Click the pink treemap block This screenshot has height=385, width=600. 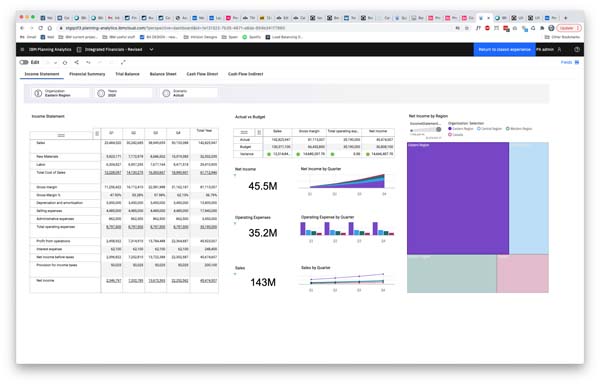(x=523, y=274)
